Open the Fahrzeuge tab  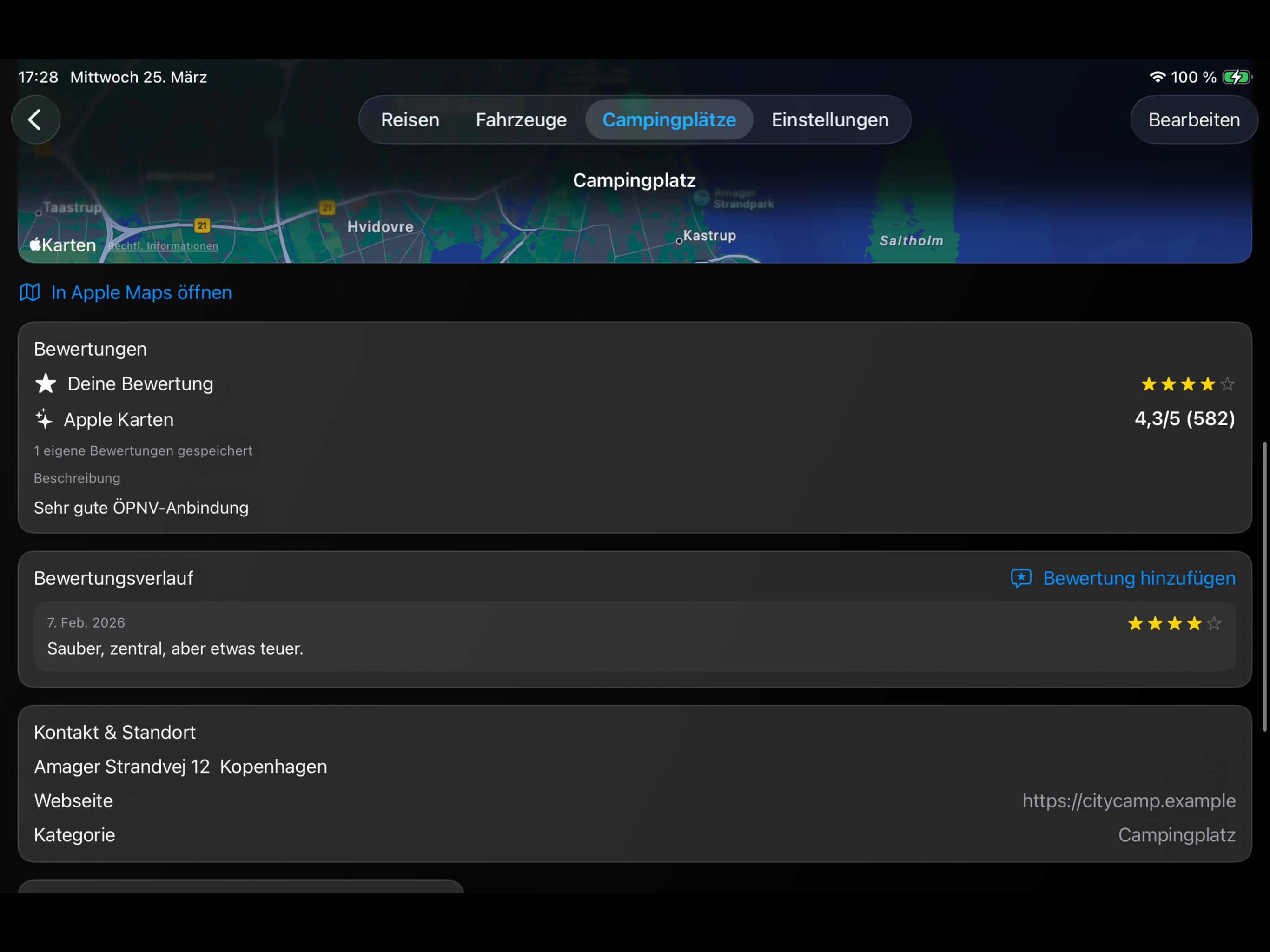[x=521, y=119]
